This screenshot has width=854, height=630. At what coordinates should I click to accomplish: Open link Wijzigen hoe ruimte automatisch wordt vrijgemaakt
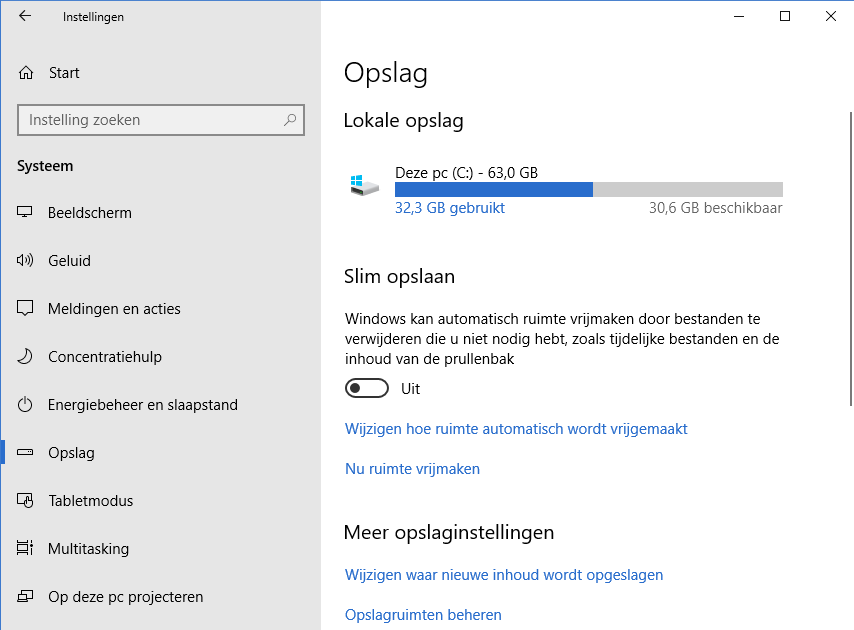pyautogui.click(x=516, y=429)
